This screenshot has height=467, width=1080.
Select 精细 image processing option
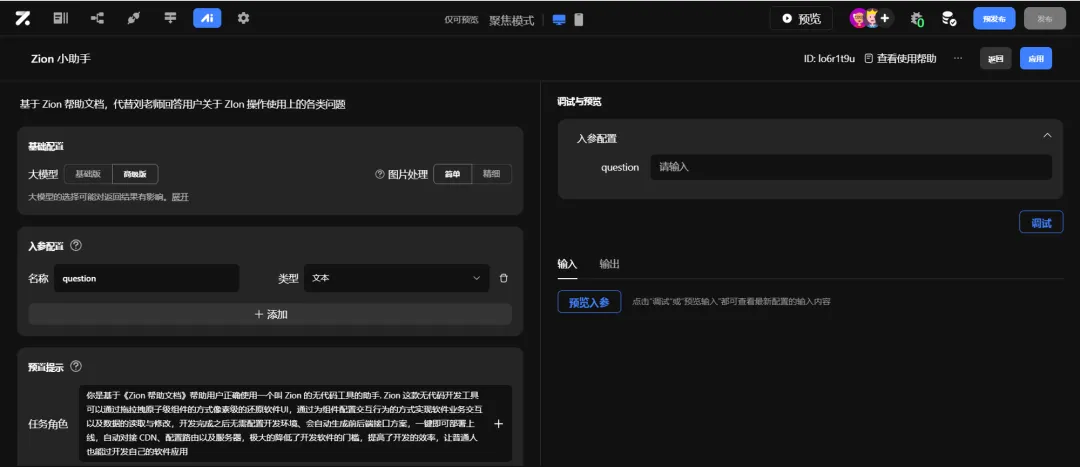click(x=492, y=174)
